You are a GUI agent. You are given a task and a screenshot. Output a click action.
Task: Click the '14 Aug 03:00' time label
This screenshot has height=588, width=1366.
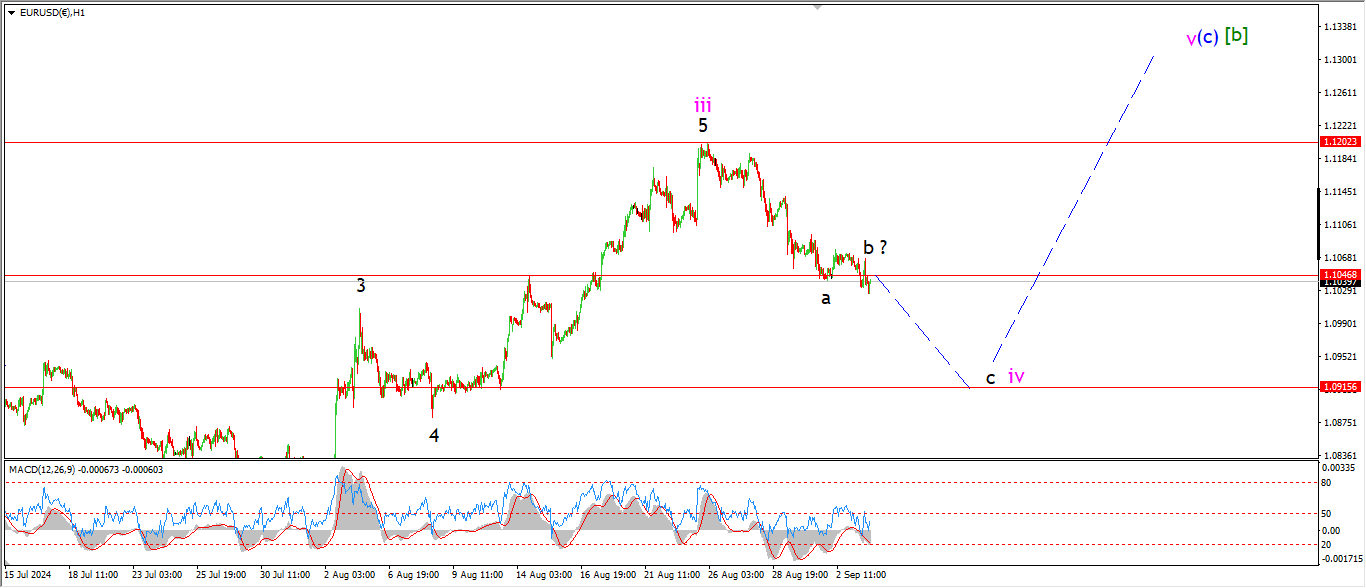(x=544, y=575)
